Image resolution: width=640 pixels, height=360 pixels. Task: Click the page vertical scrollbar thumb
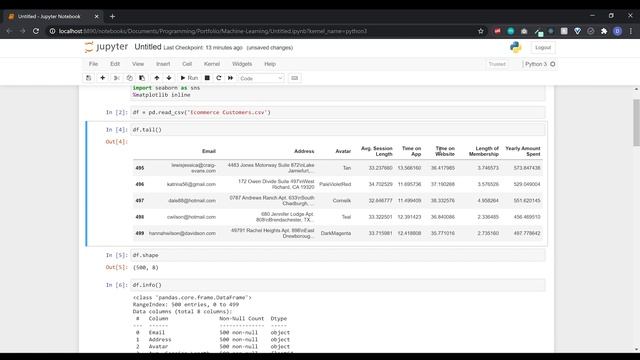coord(636,122)
